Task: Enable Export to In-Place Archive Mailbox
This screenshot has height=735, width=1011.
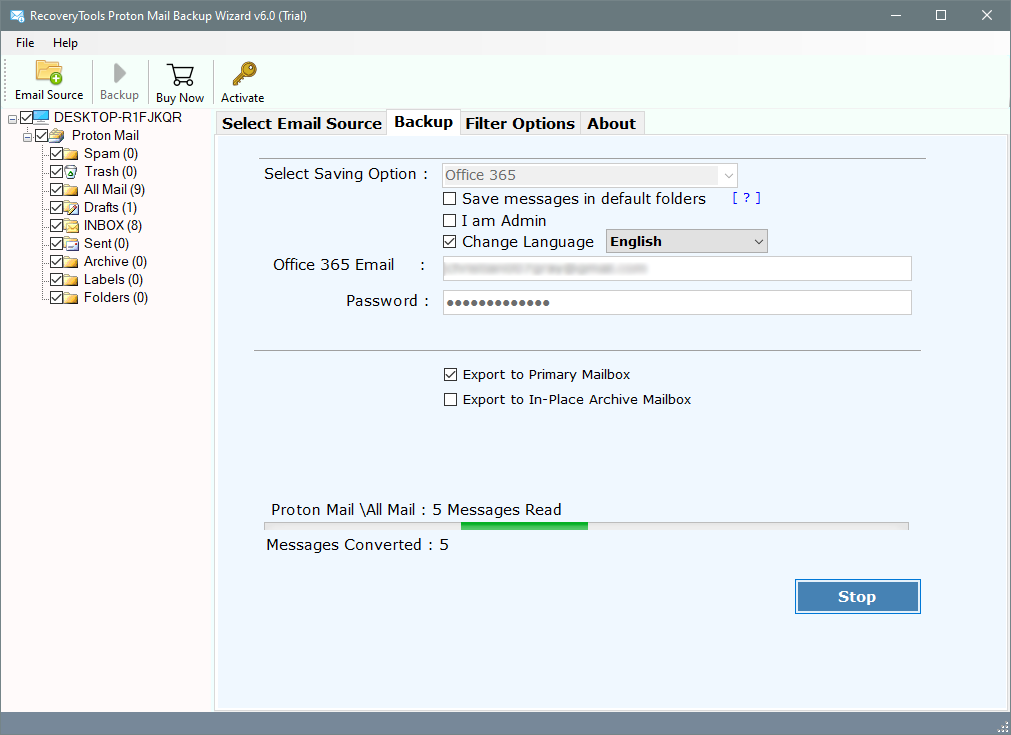Action: coord(450,400)
